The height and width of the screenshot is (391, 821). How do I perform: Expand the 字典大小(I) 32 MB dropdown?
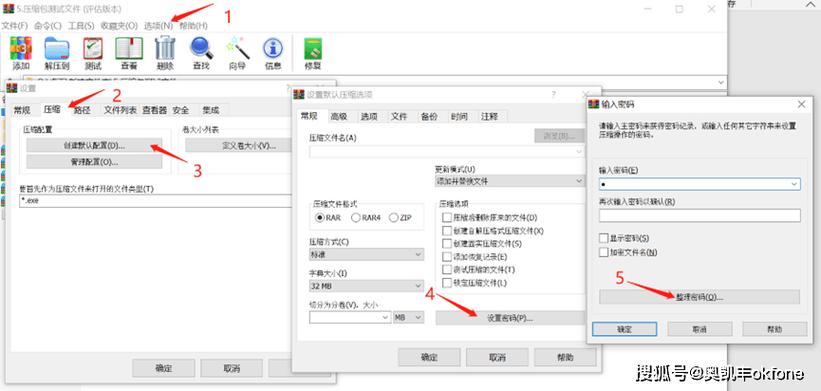(418, 286)
